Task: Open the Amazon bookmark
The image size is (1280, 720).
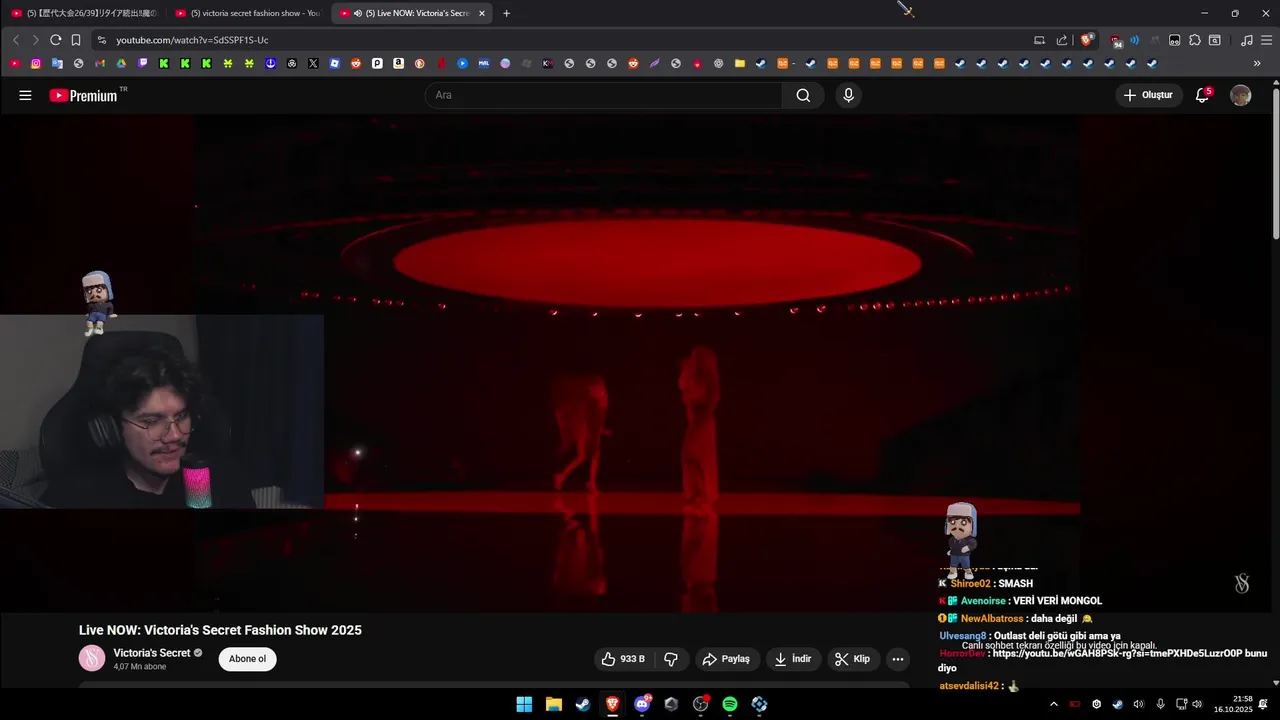Action: 398,63
